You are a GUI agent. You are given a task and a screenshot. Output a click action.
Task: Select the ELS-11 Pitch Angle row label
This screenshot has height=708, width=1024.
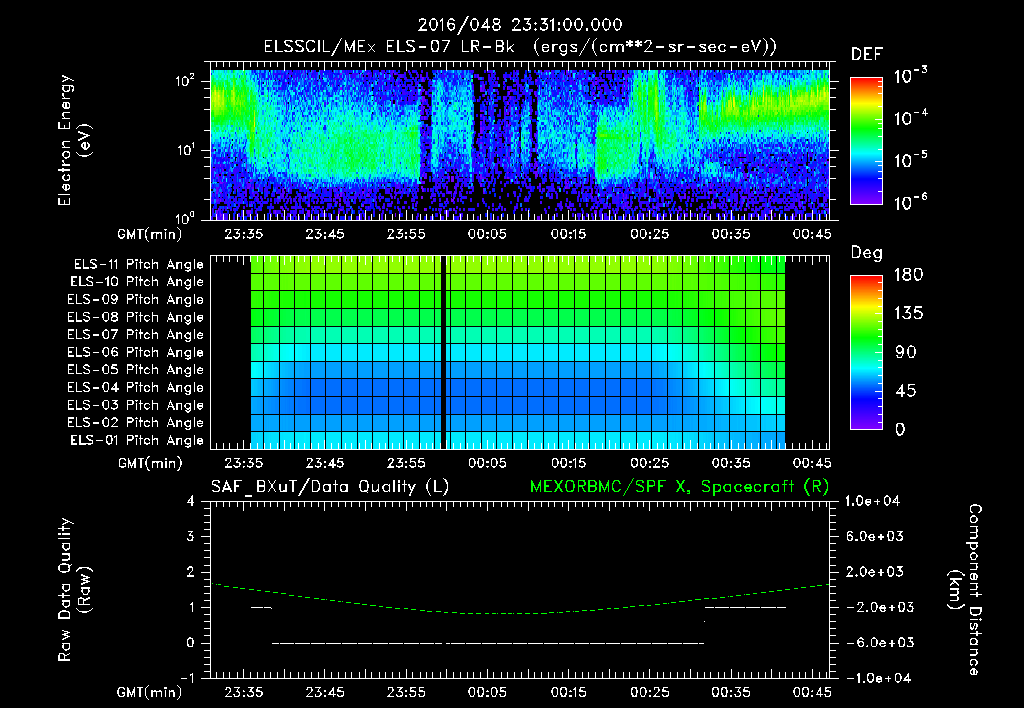[x=138, y=265]
